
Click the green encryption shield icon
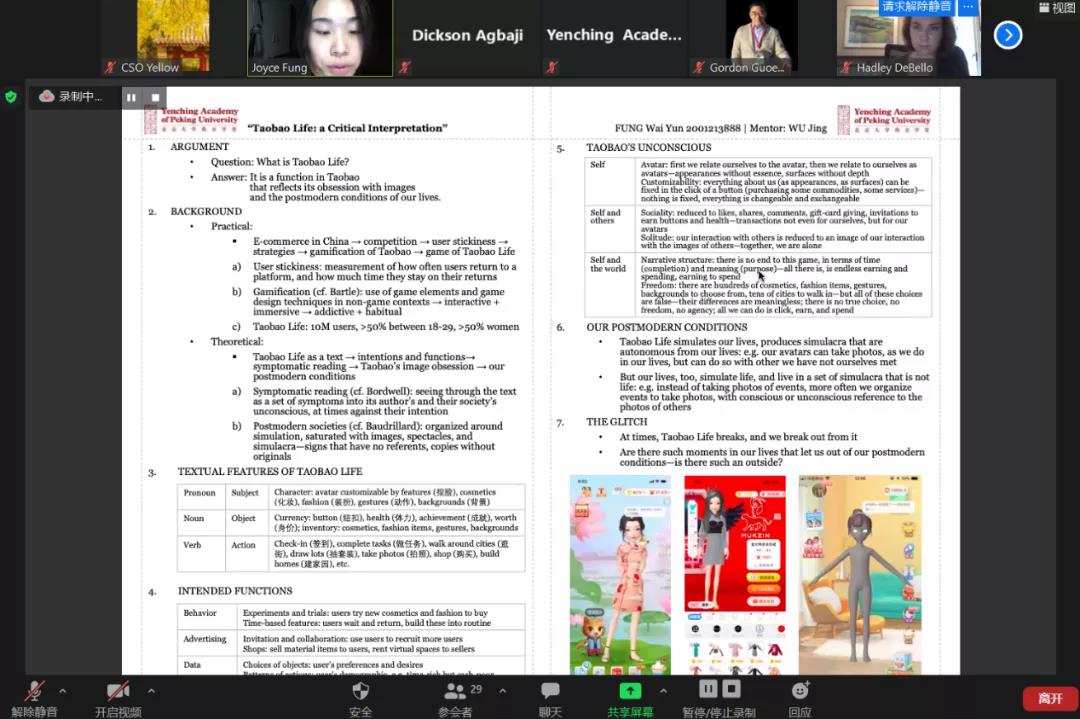(11, 97)
